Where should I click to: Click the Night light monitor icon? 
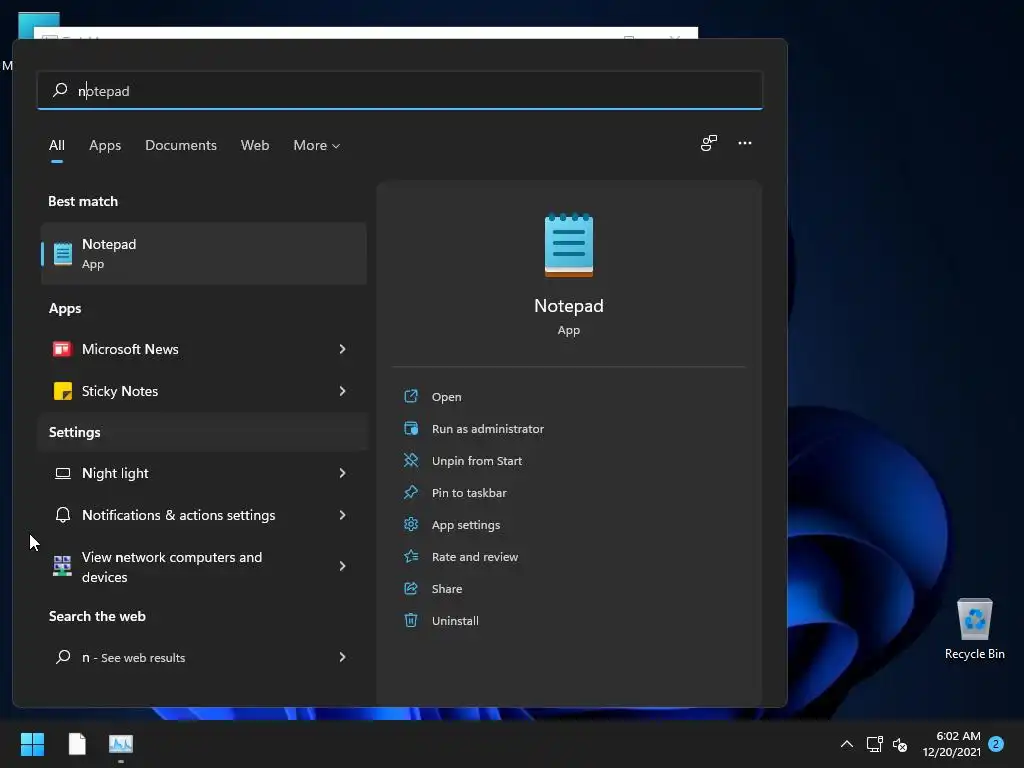click(63, 473)
